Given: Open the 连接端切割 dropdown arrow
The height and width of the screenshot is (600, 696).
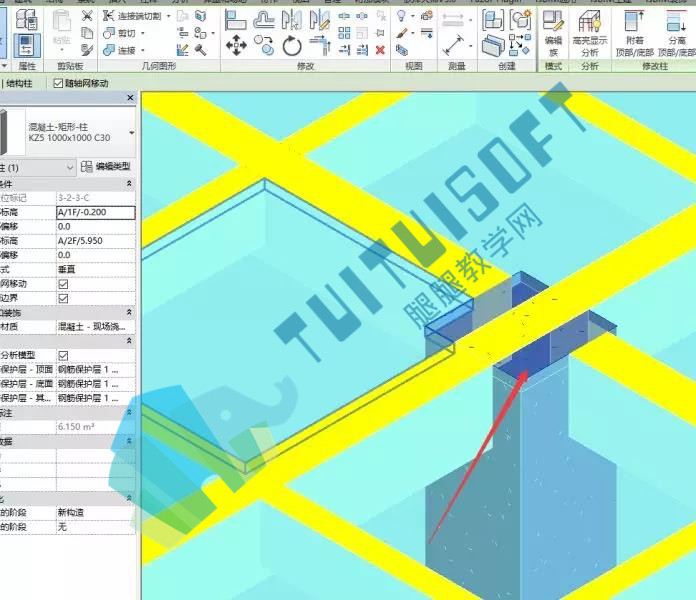Looking at the screenshot, I should [168, 16].
